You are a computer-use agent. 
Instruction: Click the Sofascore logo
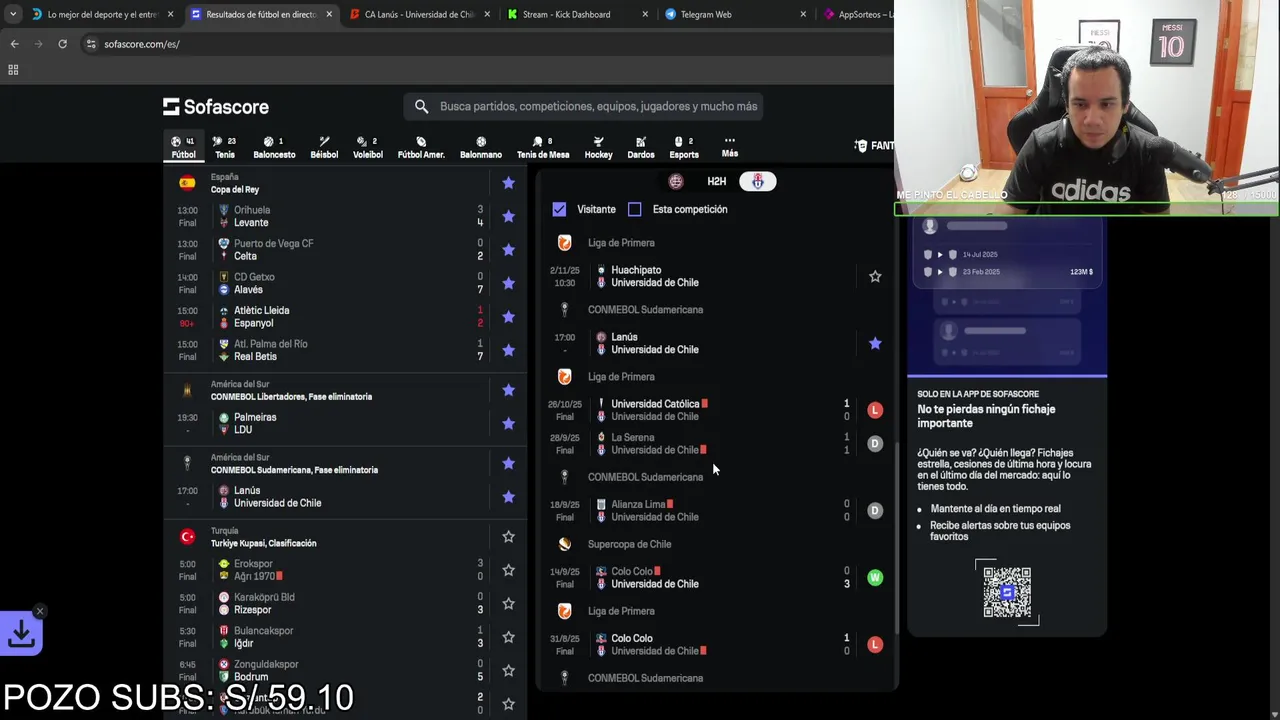tap(216, 107)
